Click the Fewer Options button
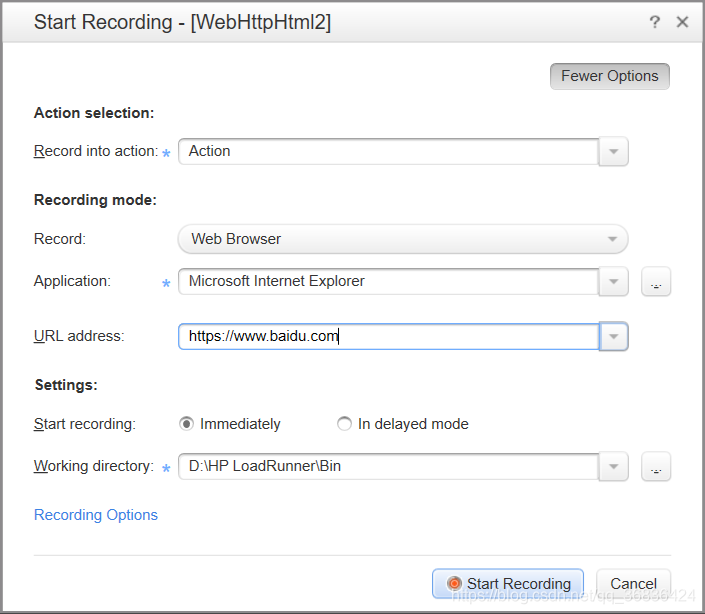Image resolution: width=705 pixels, height=614 pixels. pos(609,76)
